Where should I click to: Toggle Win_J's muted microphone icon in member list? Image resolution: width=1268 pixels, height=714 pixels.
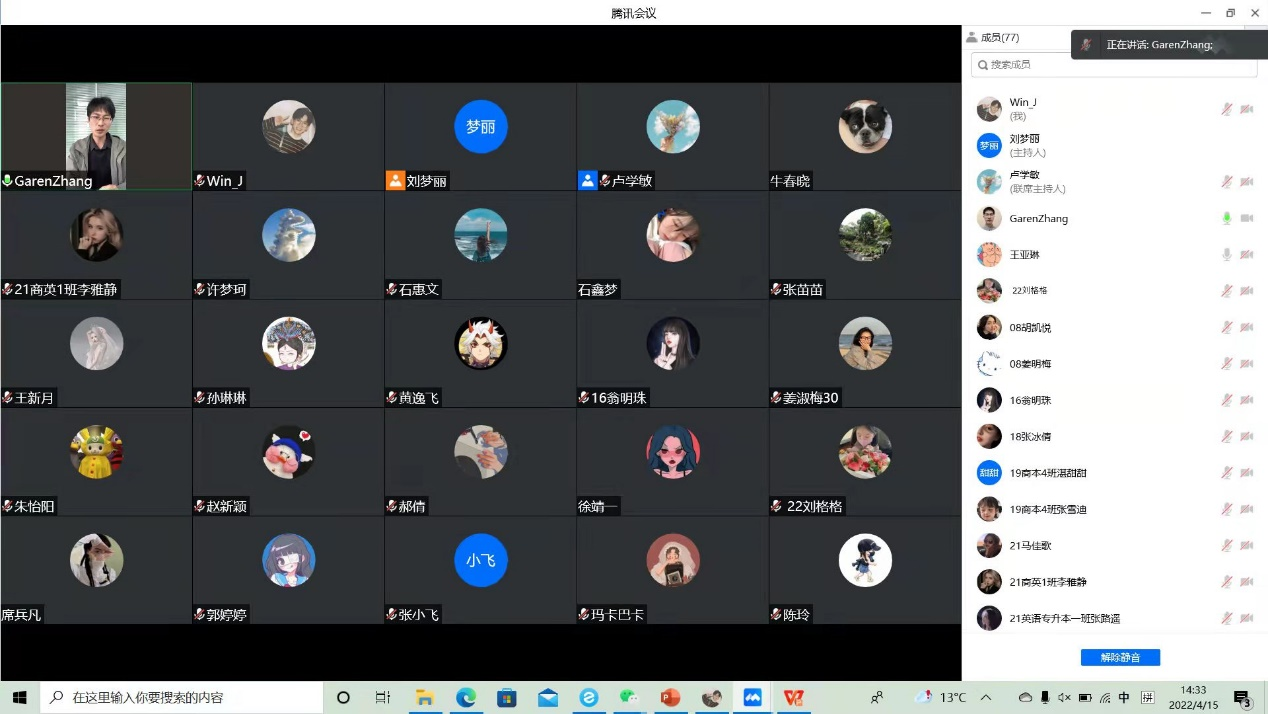pos(1226,109)
